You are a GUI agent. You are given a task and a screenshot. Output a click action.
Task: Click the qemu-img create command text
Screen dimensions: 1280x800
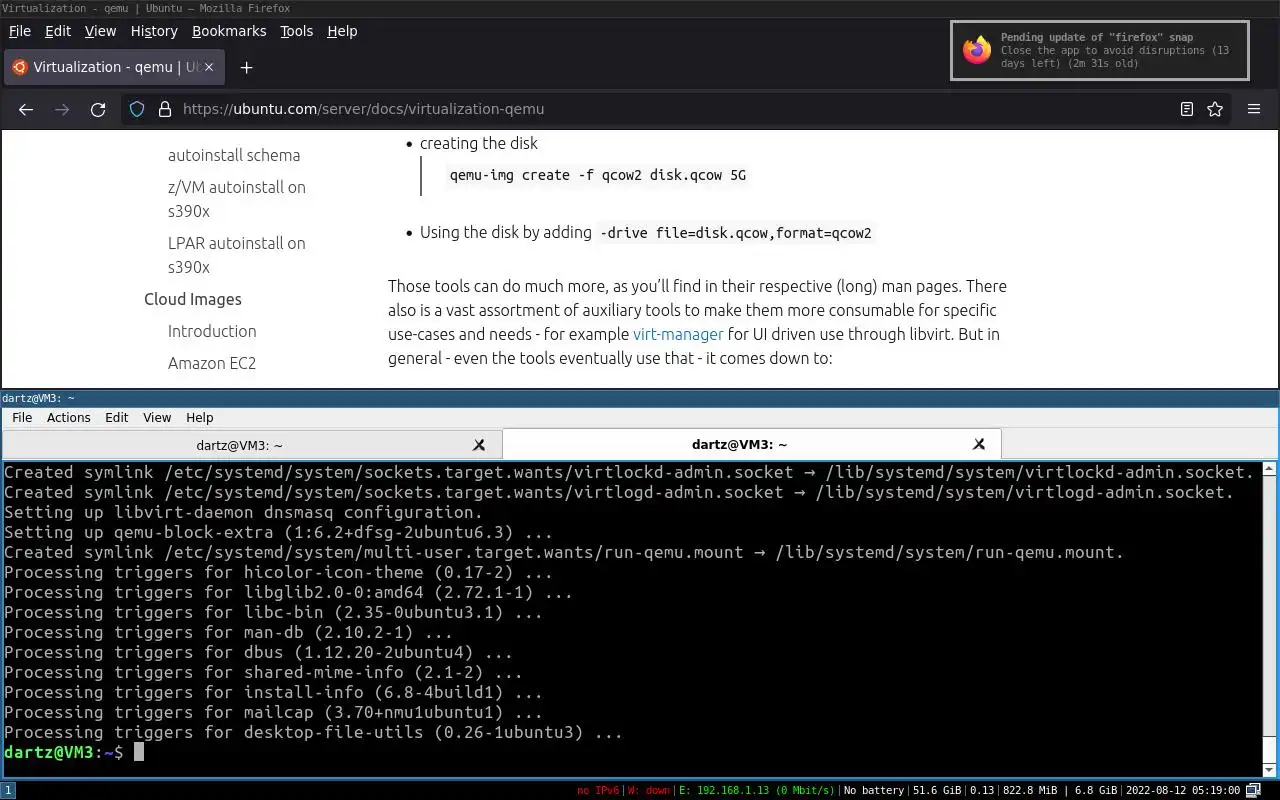tap(598, 175)
